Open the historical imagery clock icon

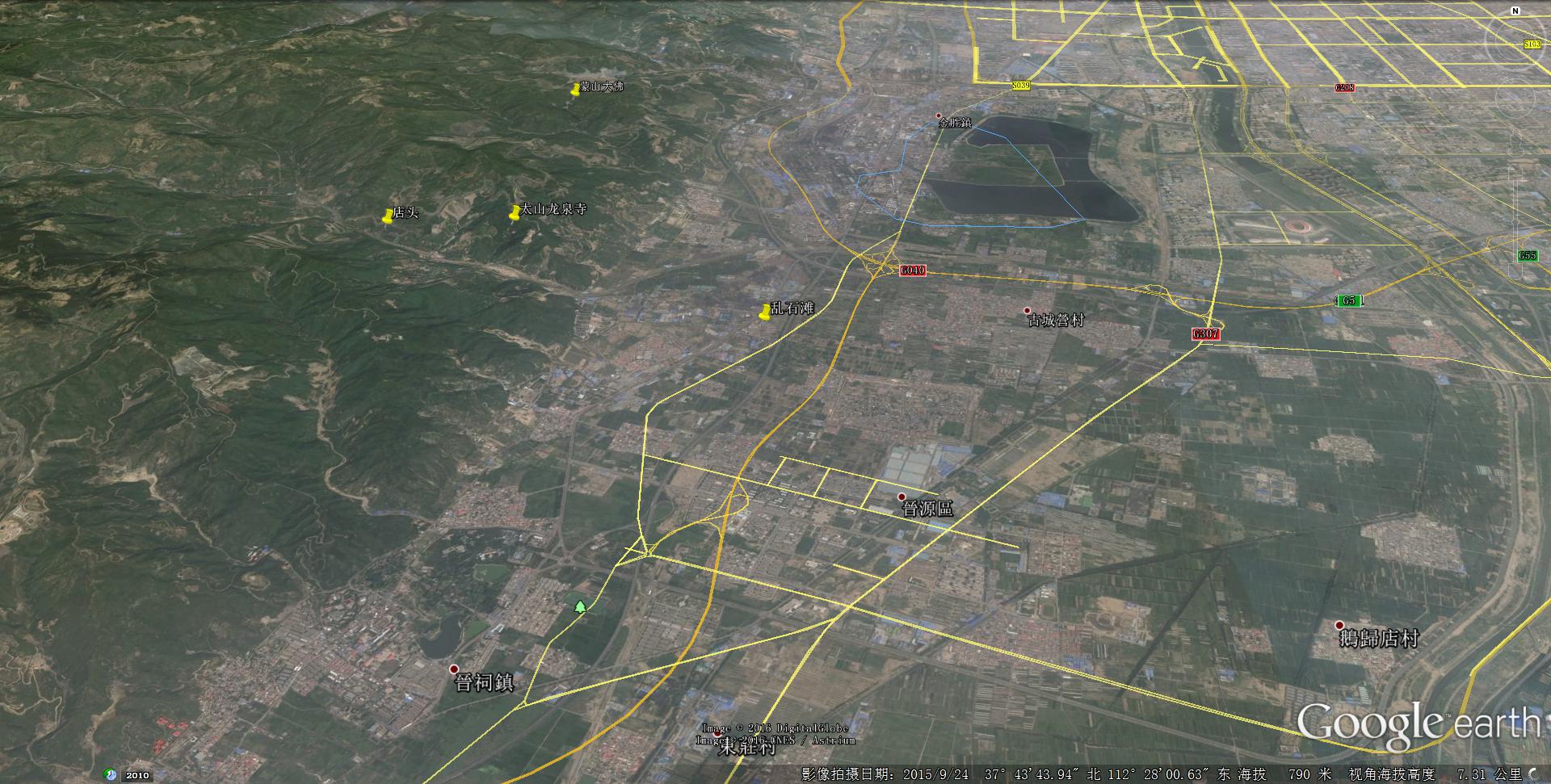pyautogui.click(x=111, y=775)
